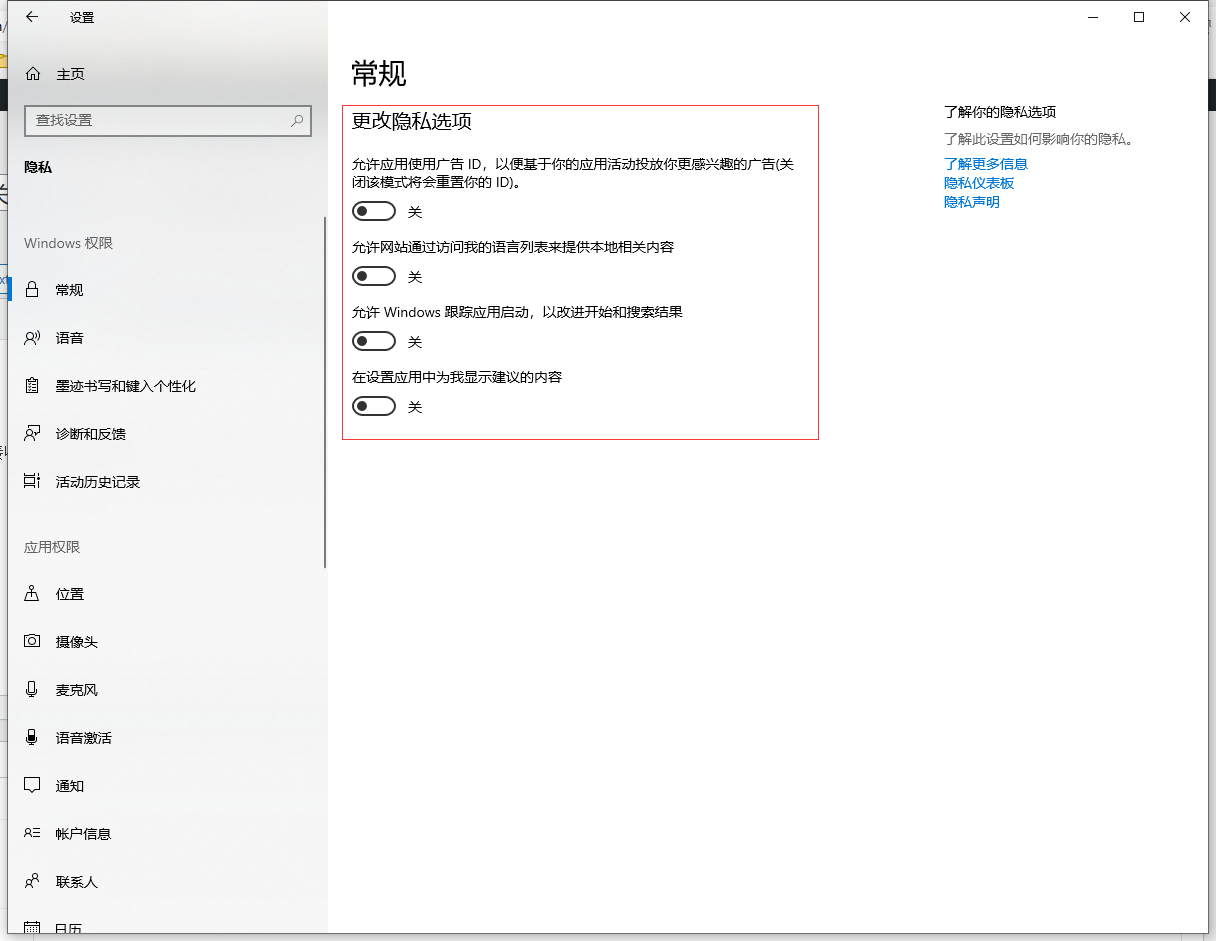The image size is (1216, 941).
Task: Click the 语音 speech icon in sidebar
Action: click(33, 338)
